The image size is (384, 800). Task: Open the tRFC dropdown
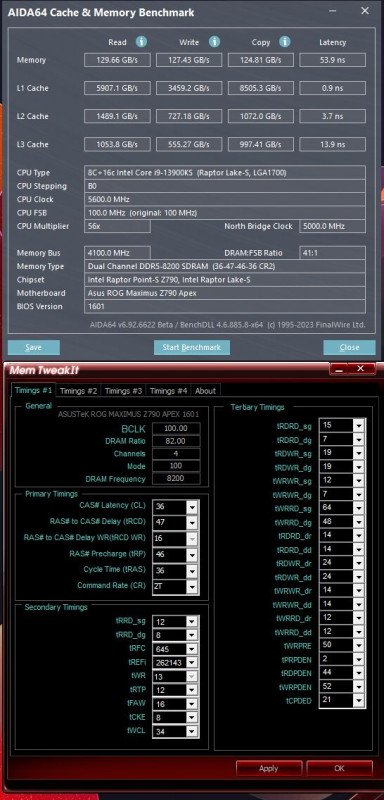pyautogui.click(x=192, y=649)
